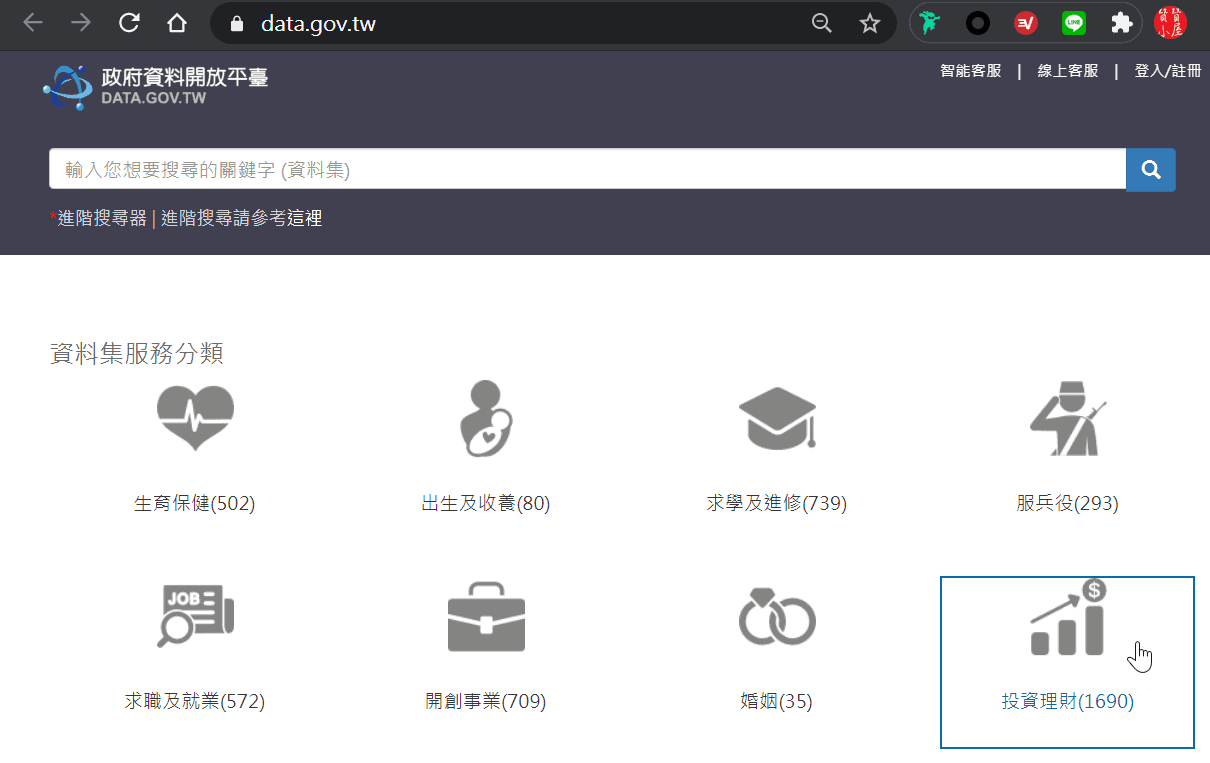Image resolution: width=1210 pixels, height=763 pixels.
Task: Open the 進階搜尋器 advanced search link
Action: (102, 218)
